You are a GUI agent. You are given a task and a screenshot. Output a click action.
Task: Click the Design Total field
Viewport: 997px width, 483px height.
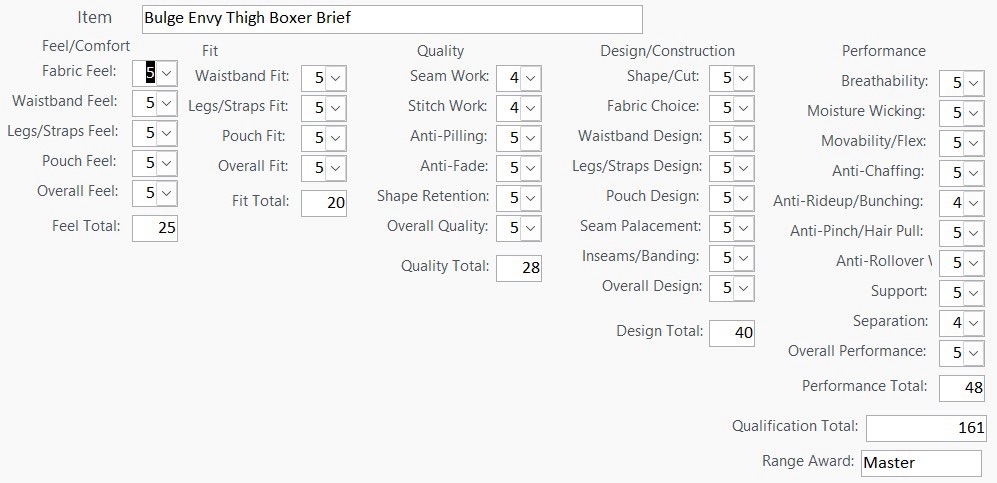click(732, 332)
